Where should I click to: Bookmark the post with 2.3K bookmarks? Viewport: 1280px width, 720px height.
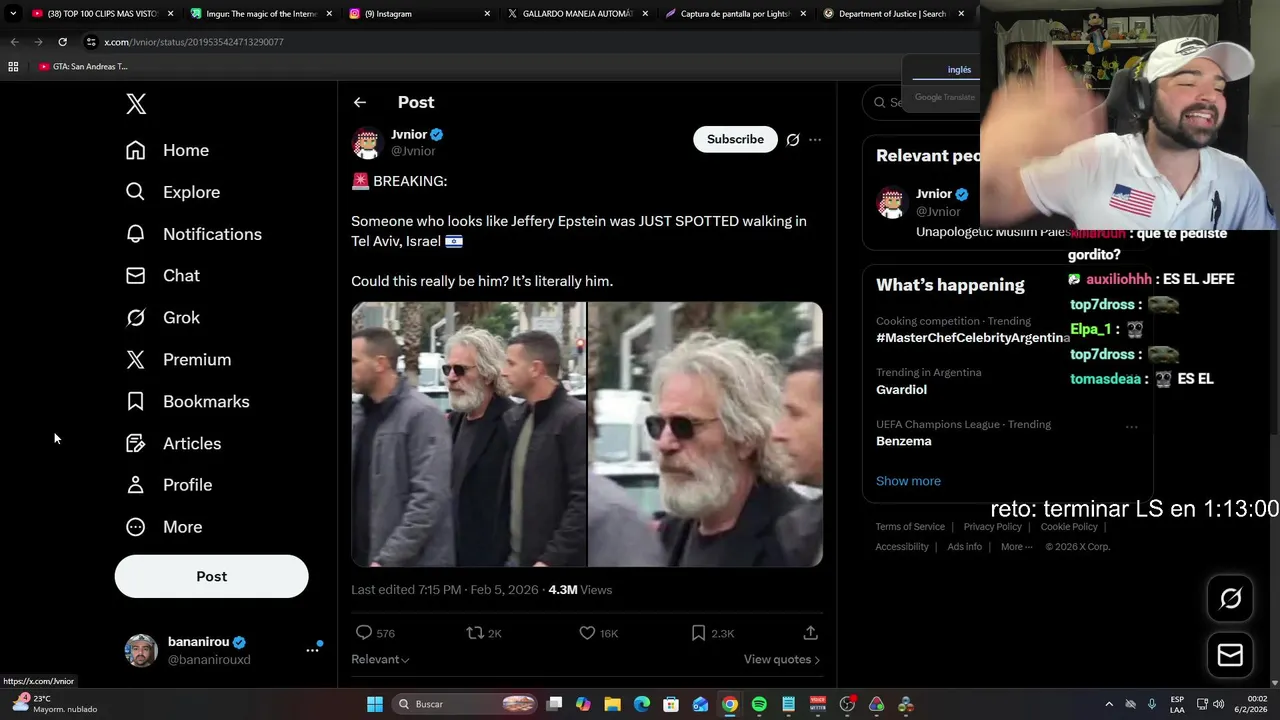pyautogui.click(x=699, y=633)
